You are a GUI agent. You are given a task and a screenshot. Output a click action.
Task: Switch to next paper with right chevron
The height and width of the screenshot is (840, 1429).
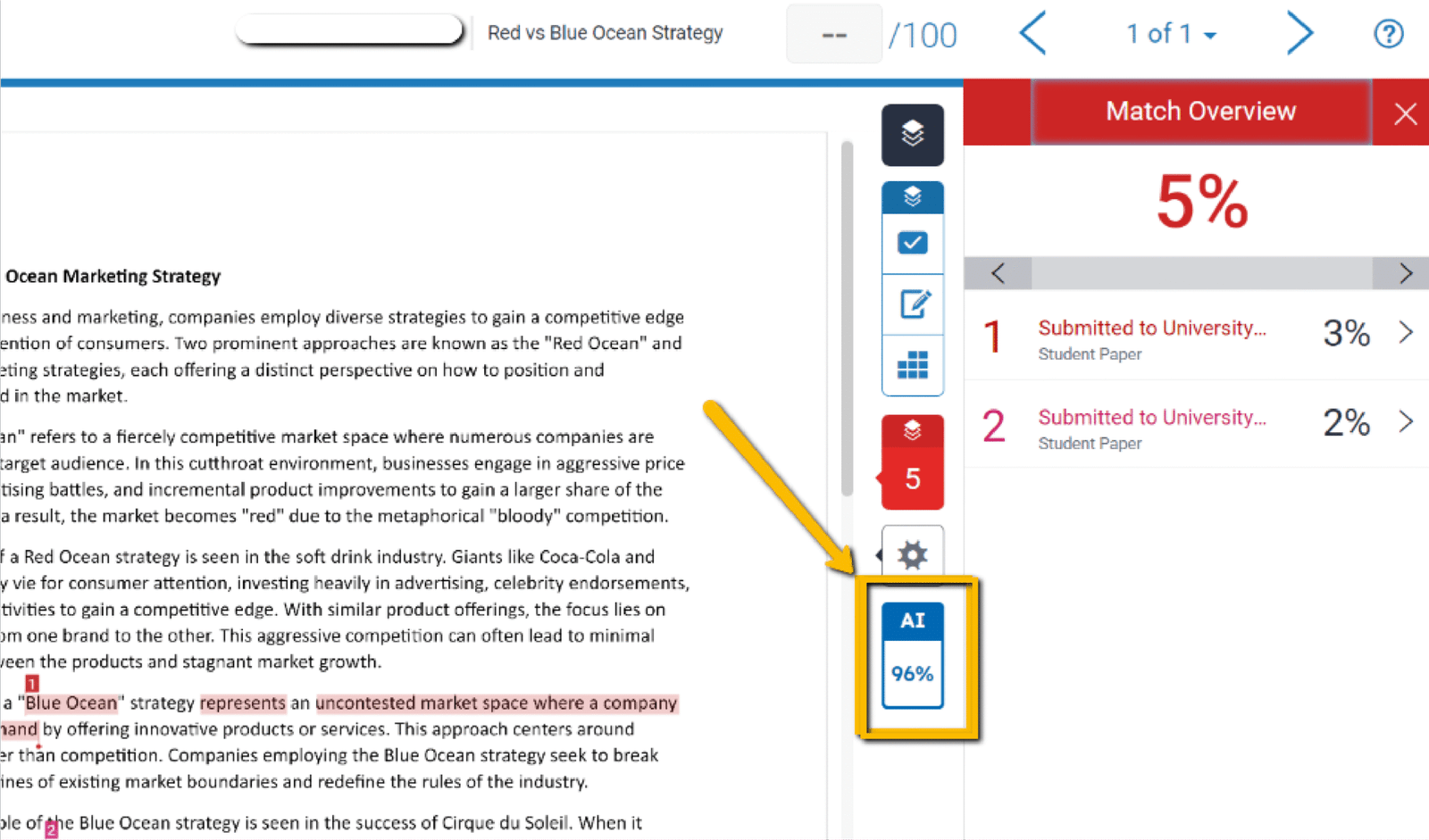point(1300,33)
